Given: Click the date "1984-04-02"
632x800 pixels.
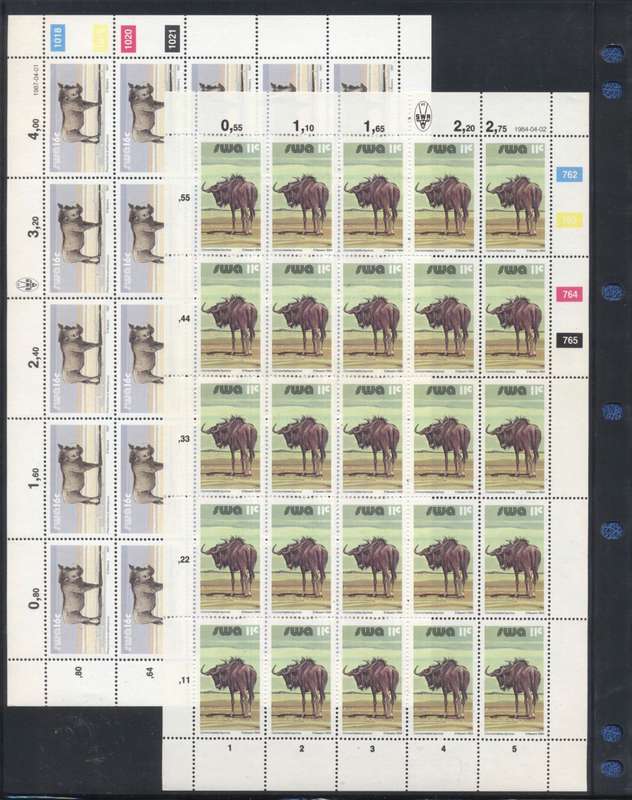Looking at the screenshot, I should pyautogui.click(x=530, y=129).
